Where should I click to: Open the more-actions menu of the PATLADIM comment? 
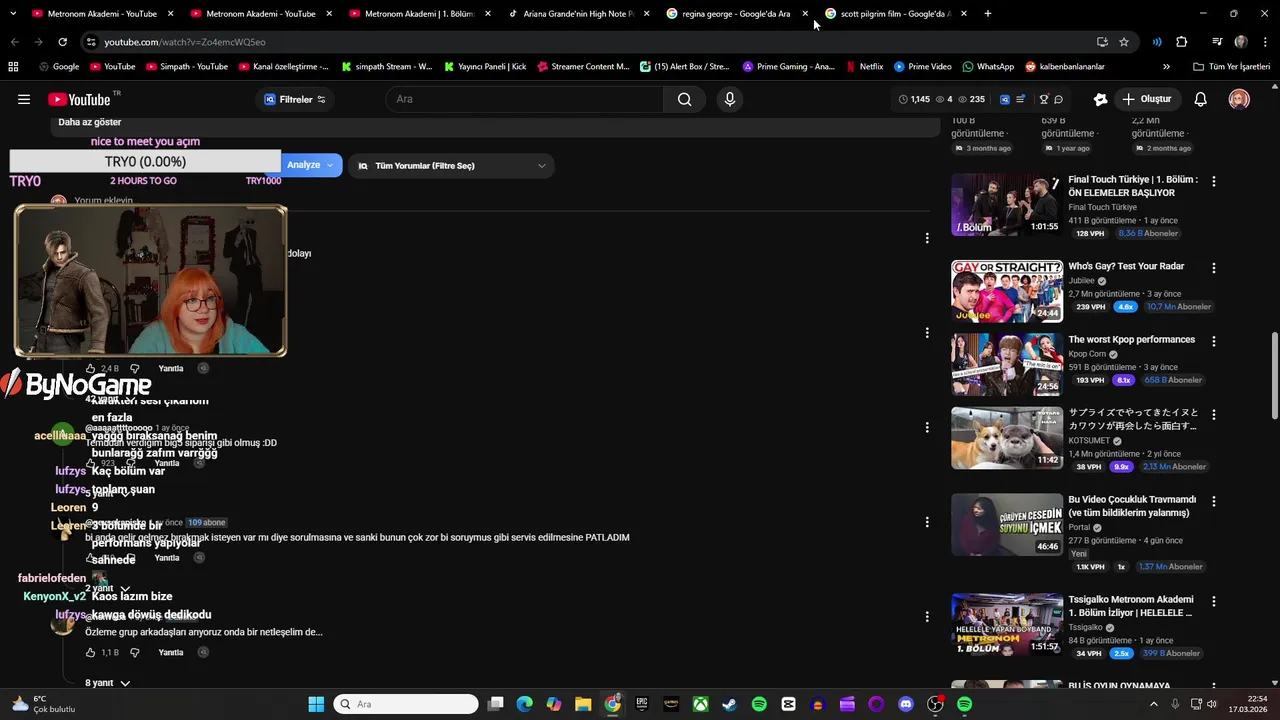(927, 522)
